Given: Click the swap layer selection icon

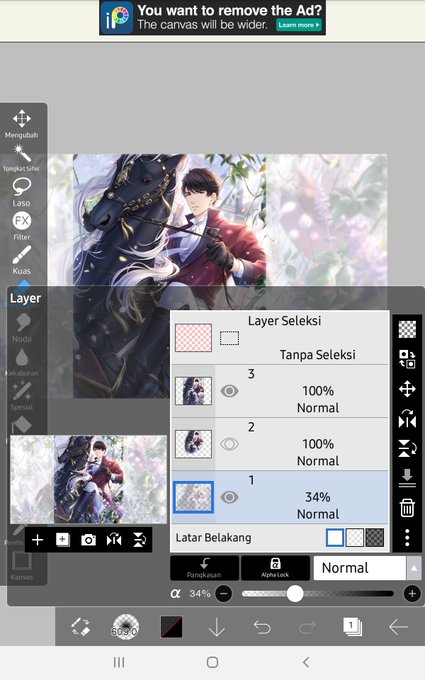Looking at the screenshot, I should click(x=407, y=359).
